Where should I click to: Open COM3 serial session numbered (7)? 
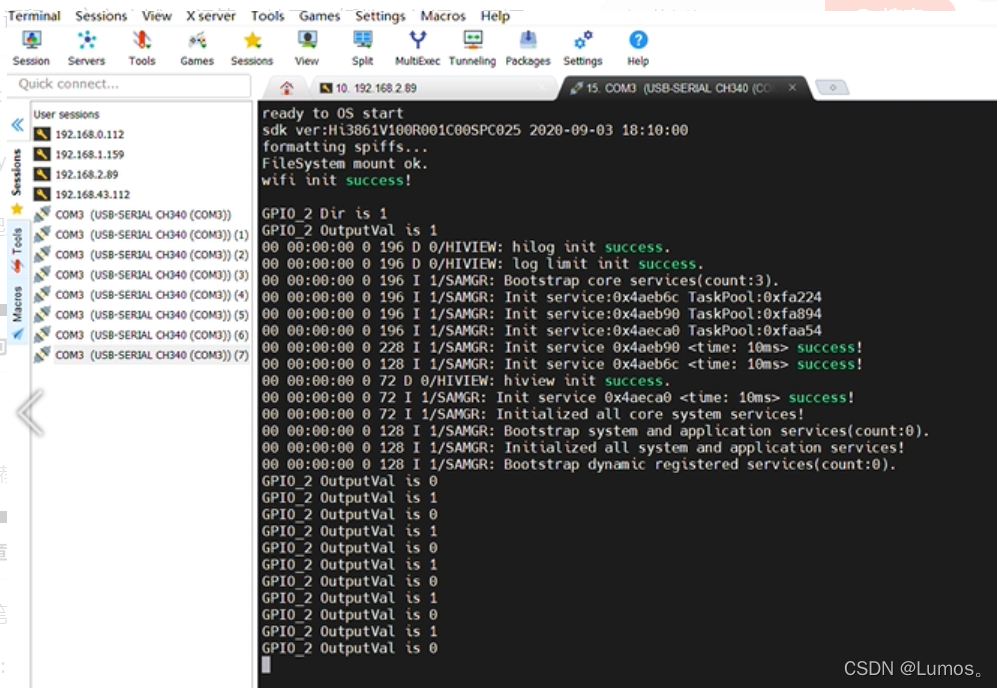pyautogui.click(x=152, y=355)
